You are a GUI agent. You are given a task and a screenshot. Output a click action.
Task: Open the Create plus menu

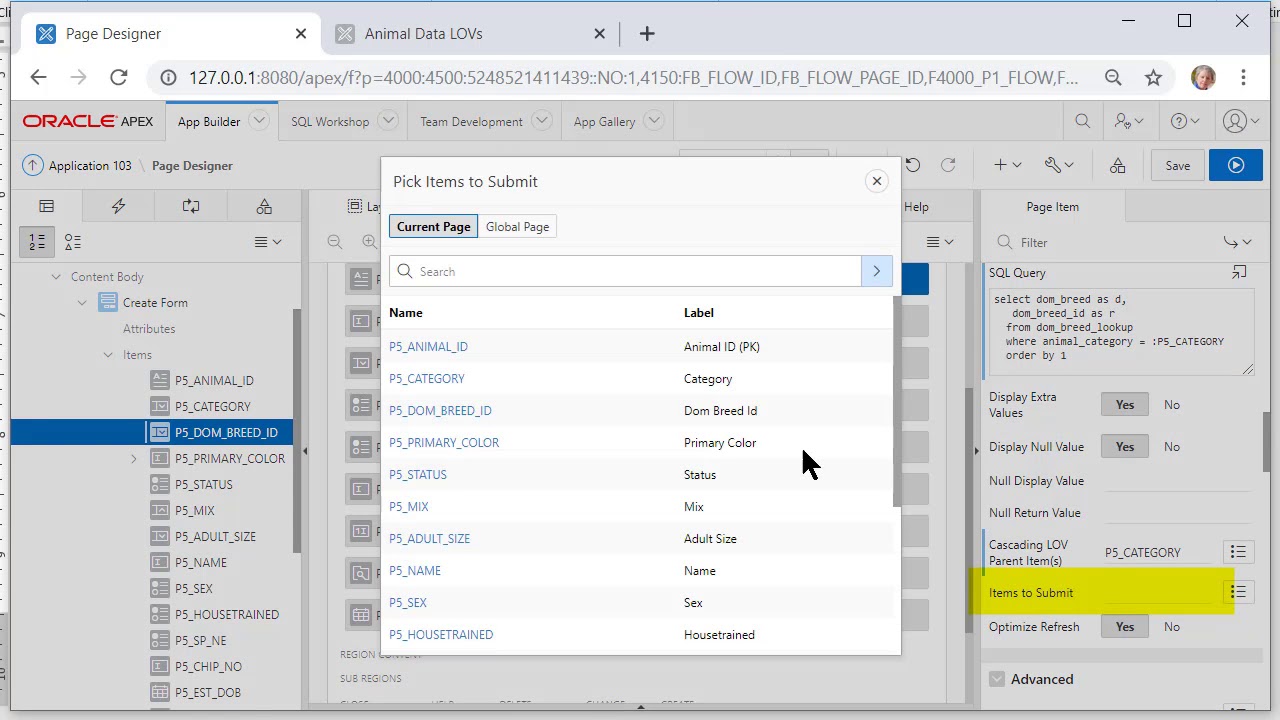[x=1007, y=165]
